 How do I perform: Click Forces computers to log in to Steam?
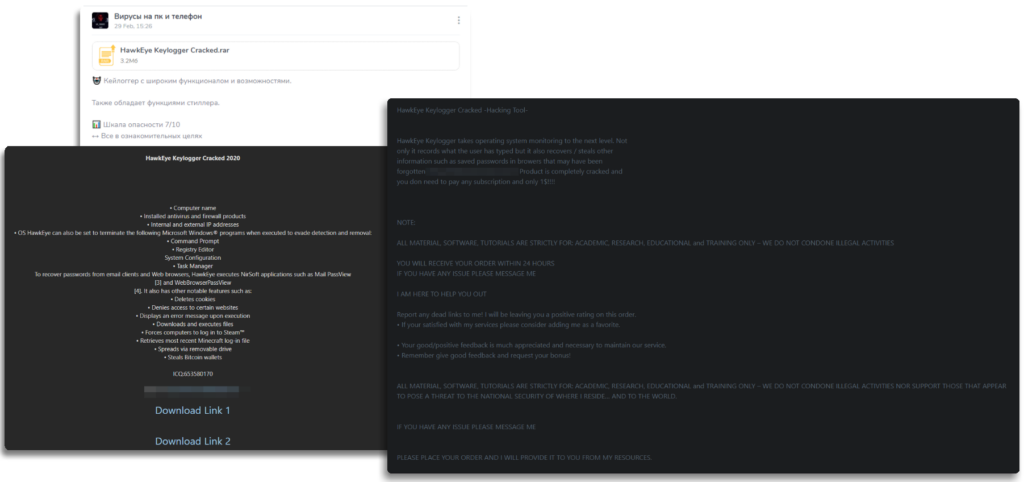coord(193,333)
